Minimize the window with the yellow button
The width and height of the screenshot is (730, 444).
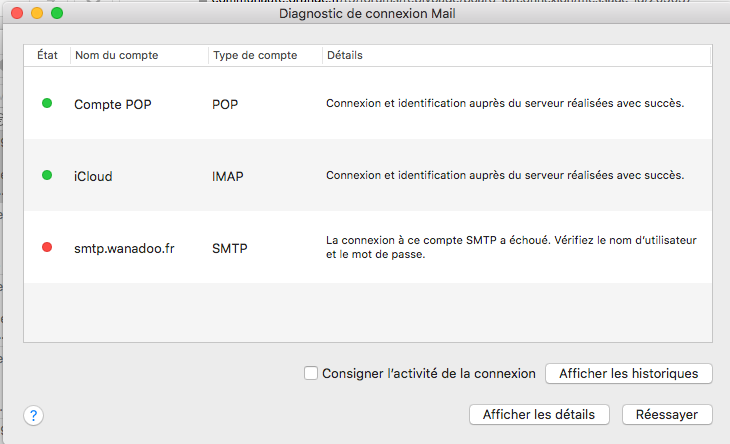click(37, 14)
